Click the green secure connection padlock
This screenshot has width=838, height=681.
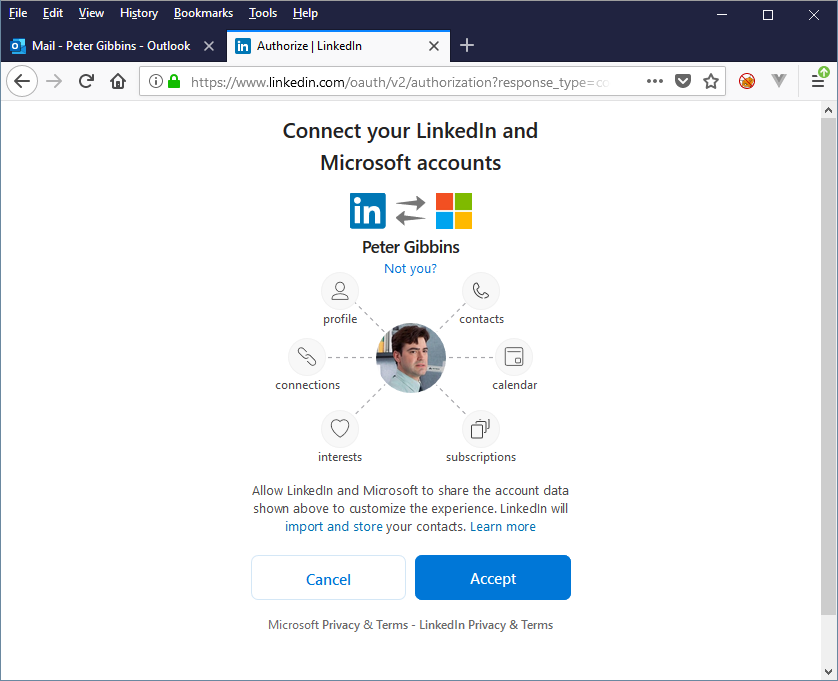coord(174,81)
